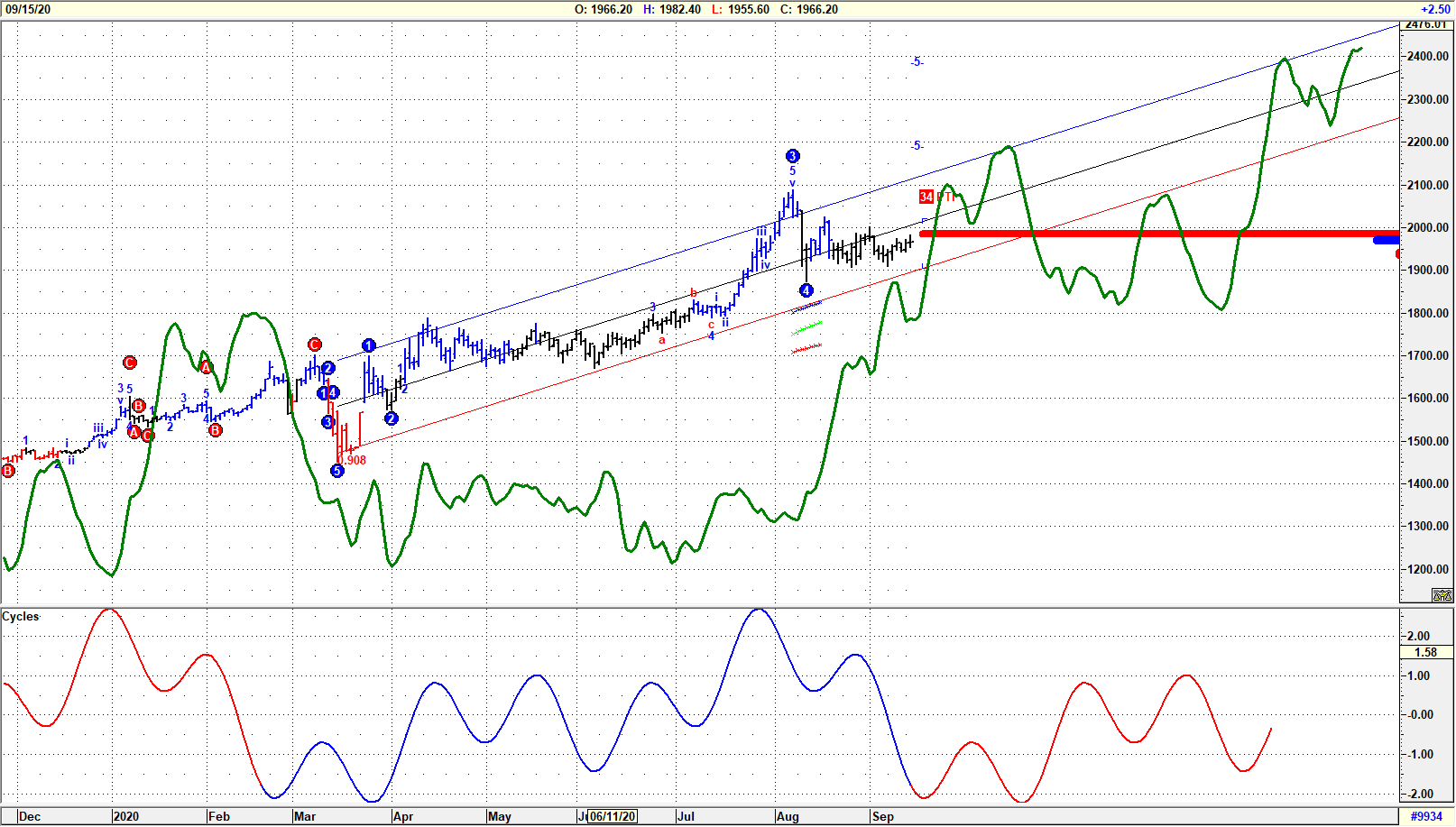Click the Cycles panel label
Screen dimensions: 1456x827
21,617
